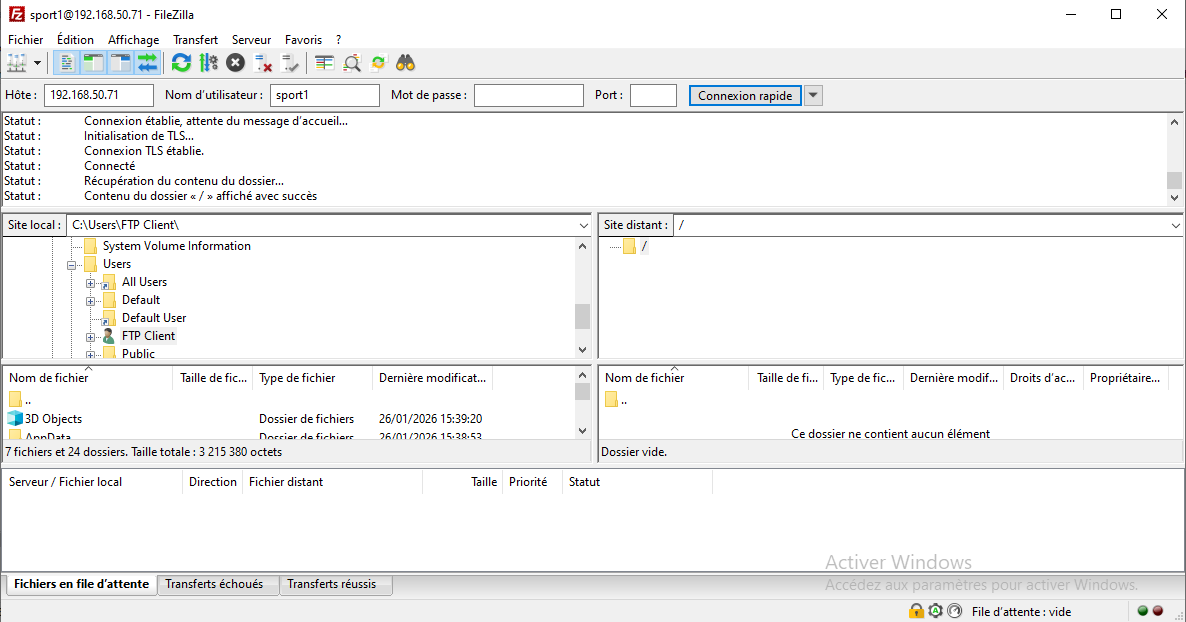Reconnect to the last server
Image resolution: width=1186 pixels, height=622 pixels.
coord(290,64)
